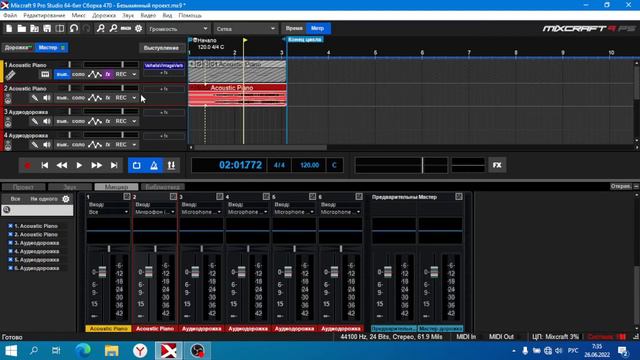The image size is (640, 360).
Task: Expand REC arrow menu on track 2
Action: pyautogui.click(x=134, y=98)
